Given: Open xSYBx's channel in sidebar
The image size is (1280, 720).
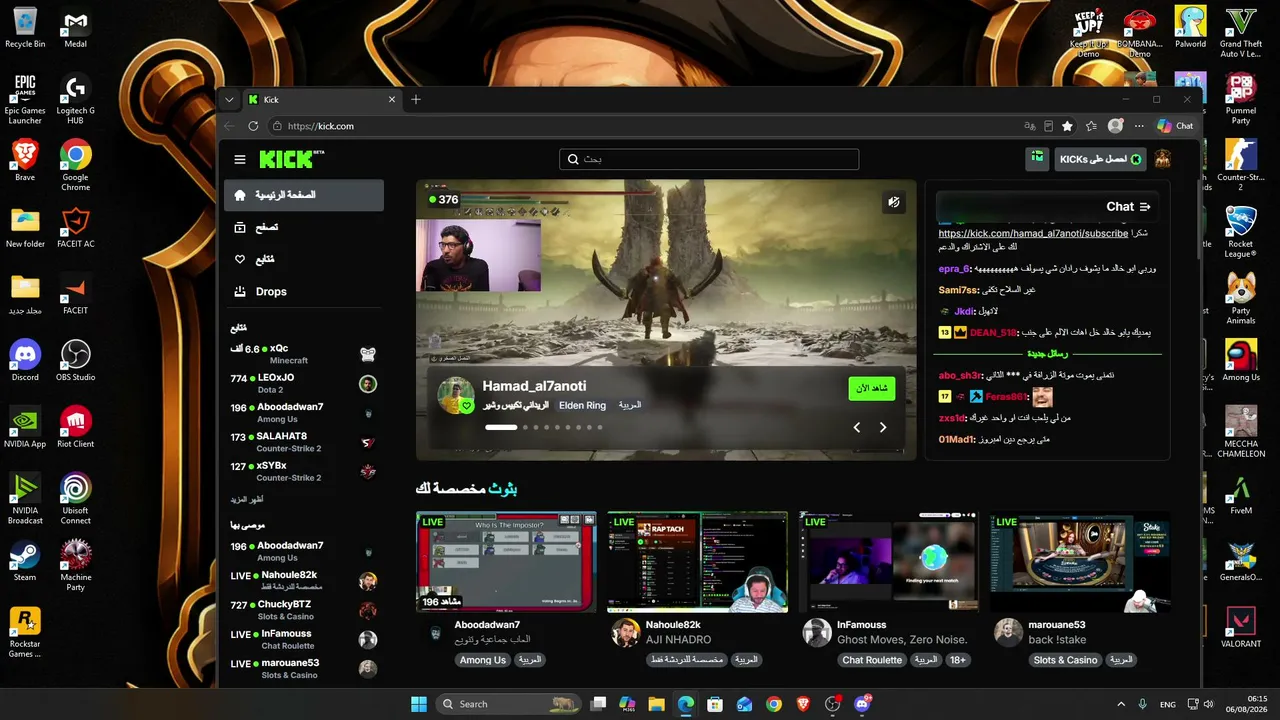Looking at the screenshot, I should point(304,471).
